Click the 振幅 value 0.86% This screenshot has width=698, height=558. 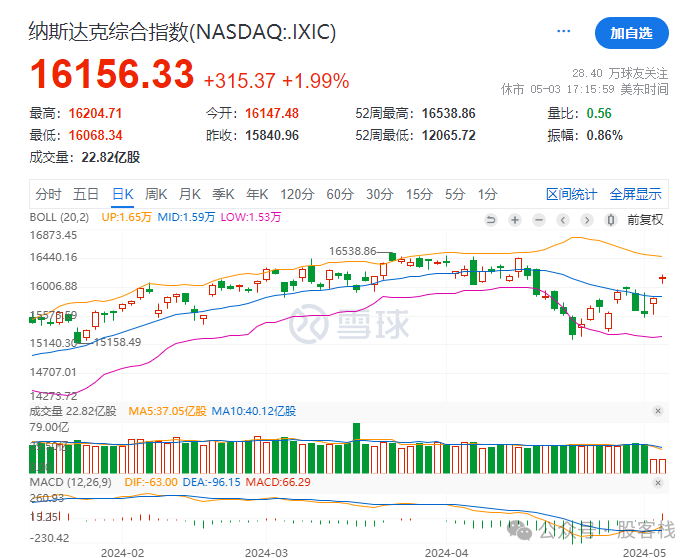tap(605, 135)
